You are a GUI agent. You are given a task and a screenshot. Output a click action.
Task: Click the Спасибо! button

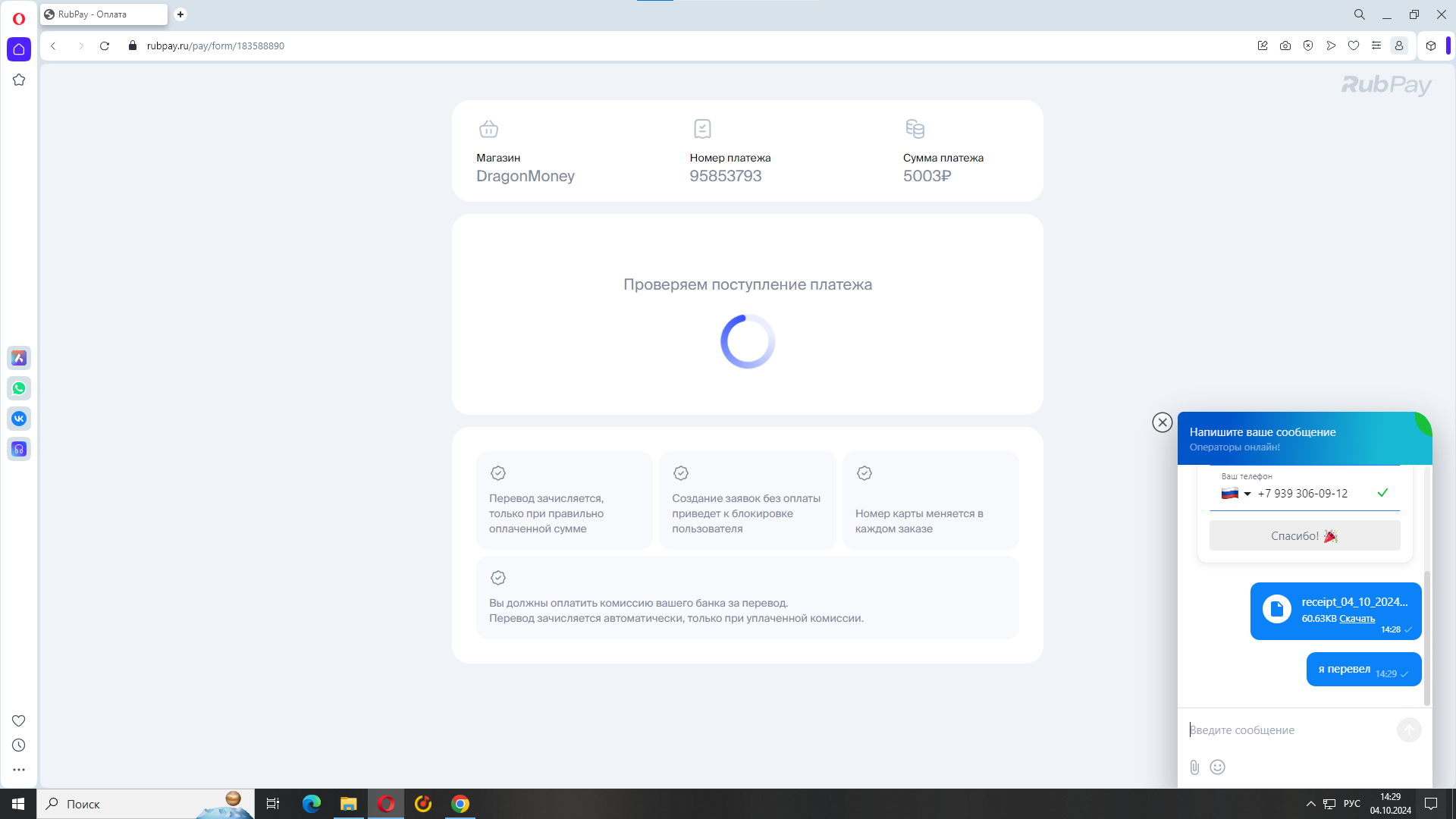coord(1304,536)
